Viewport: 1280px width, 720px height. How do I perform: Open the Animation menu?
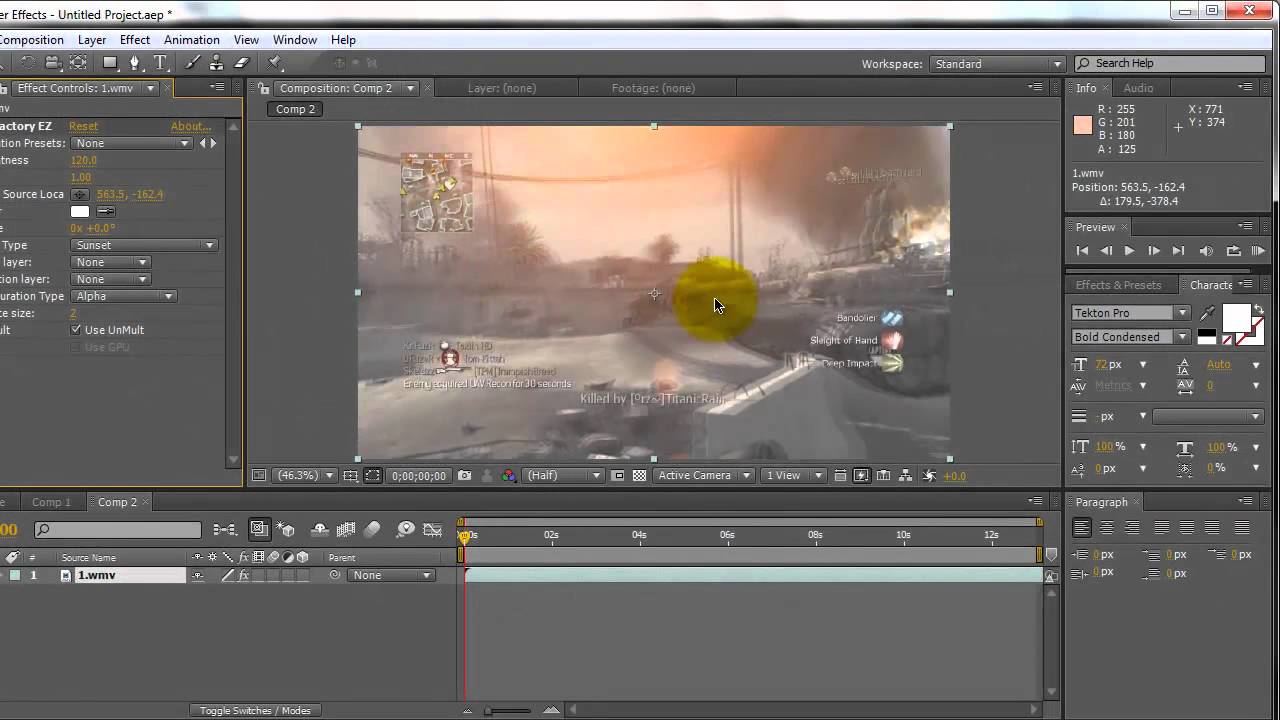coord(192,40)
